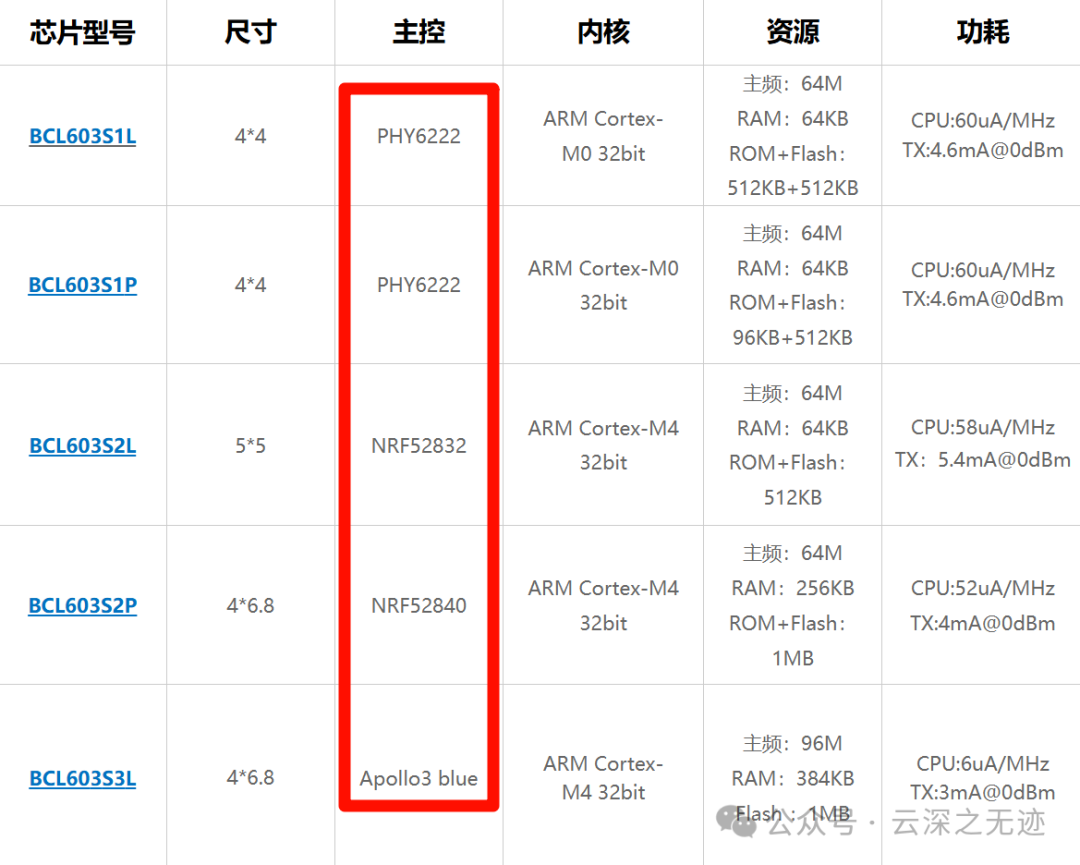Select the NRF52840 controller cell

click(419, 605)
